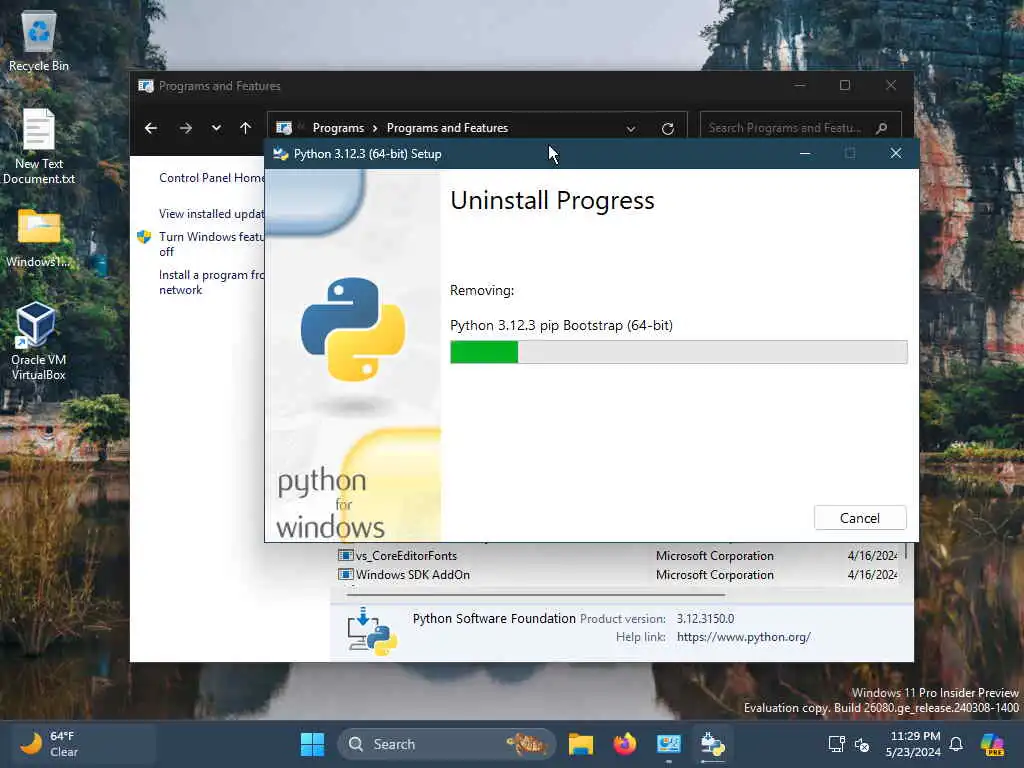Refresh the Programs and Features list
This screenshot has height=768, width=1024.
pyautogui.click(x=667, y=129)
